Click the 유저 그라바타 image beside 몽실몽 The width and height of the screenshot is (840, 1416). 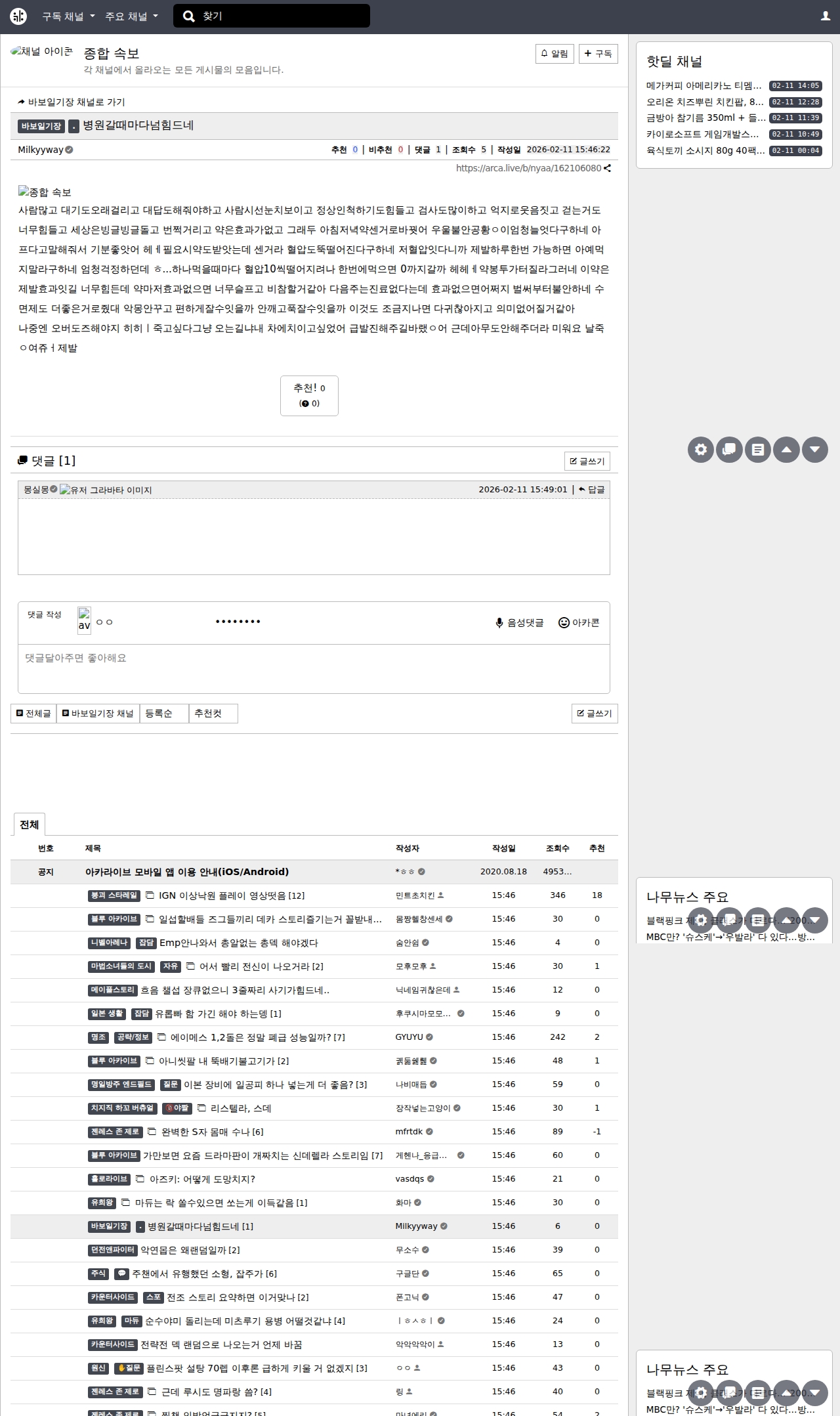[x=106, y=490]
